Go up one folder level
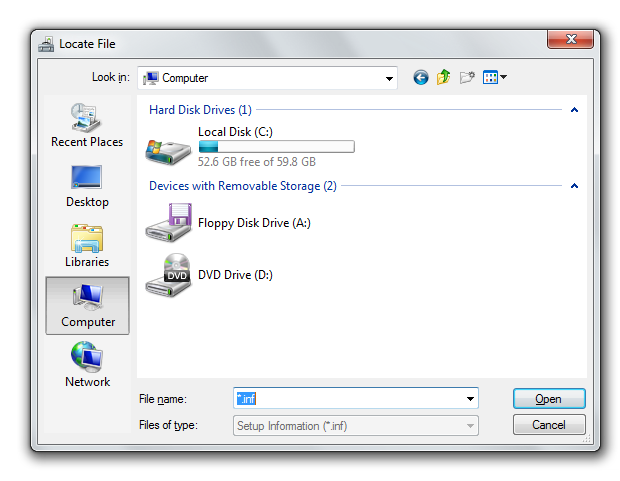 [444, 77]
